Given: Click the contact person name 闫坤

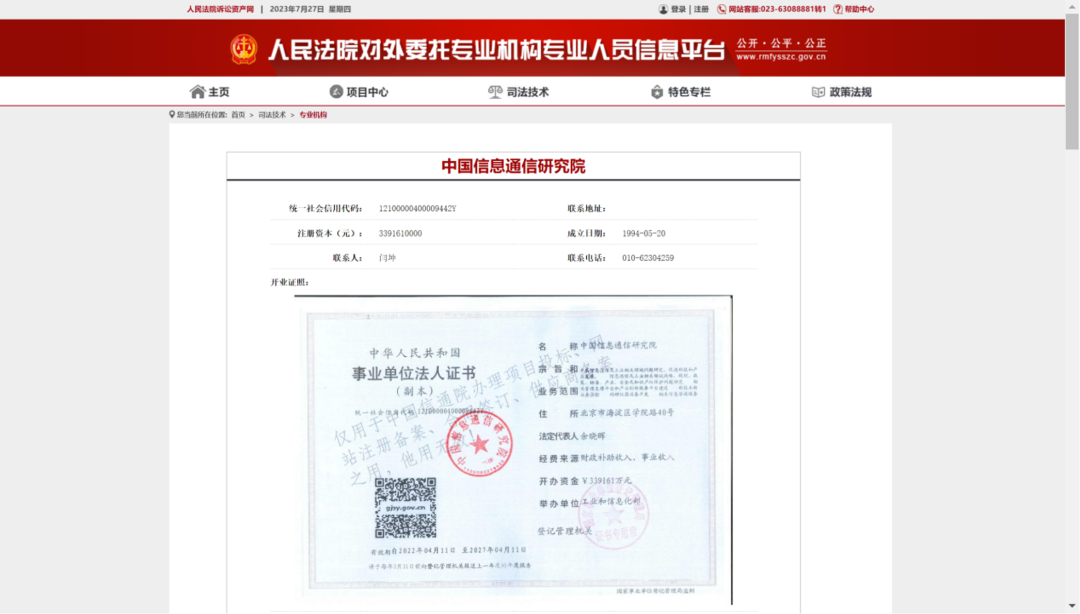Looking at the screenshot, I should pyautogui.click(x=387, y=258).
